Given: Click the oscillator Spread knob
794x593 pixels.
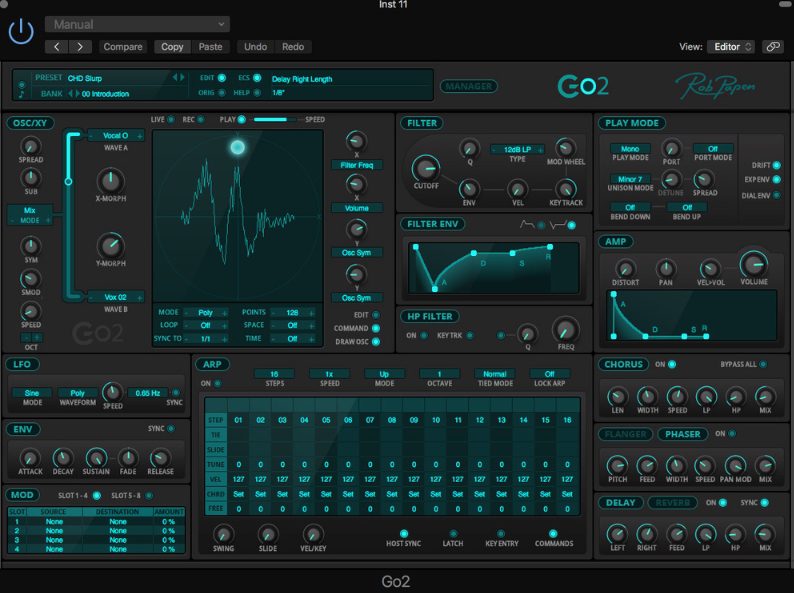Looking at the screenshot, I should point(30,146).
